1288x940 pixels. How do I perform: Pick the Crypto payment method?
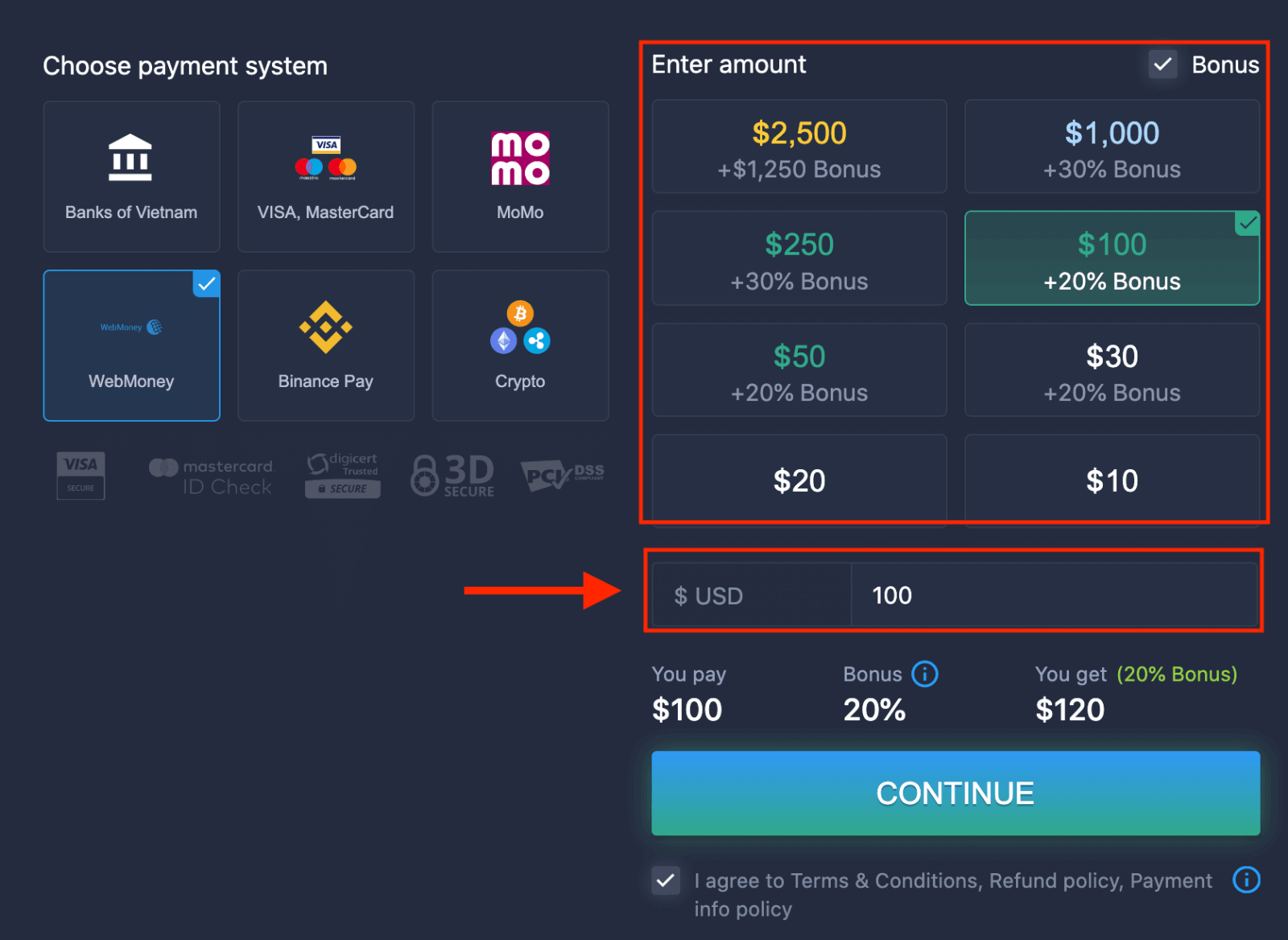(519, 344)
